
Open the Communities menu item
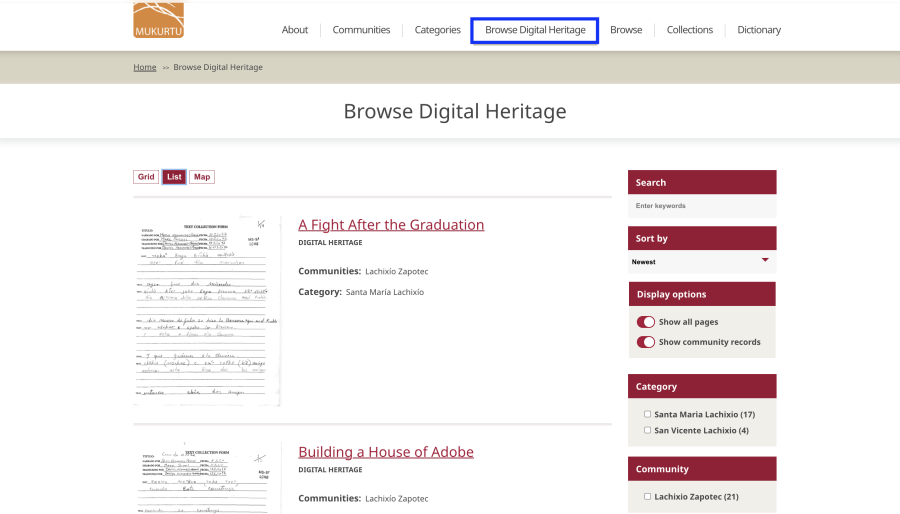[361, 30]
